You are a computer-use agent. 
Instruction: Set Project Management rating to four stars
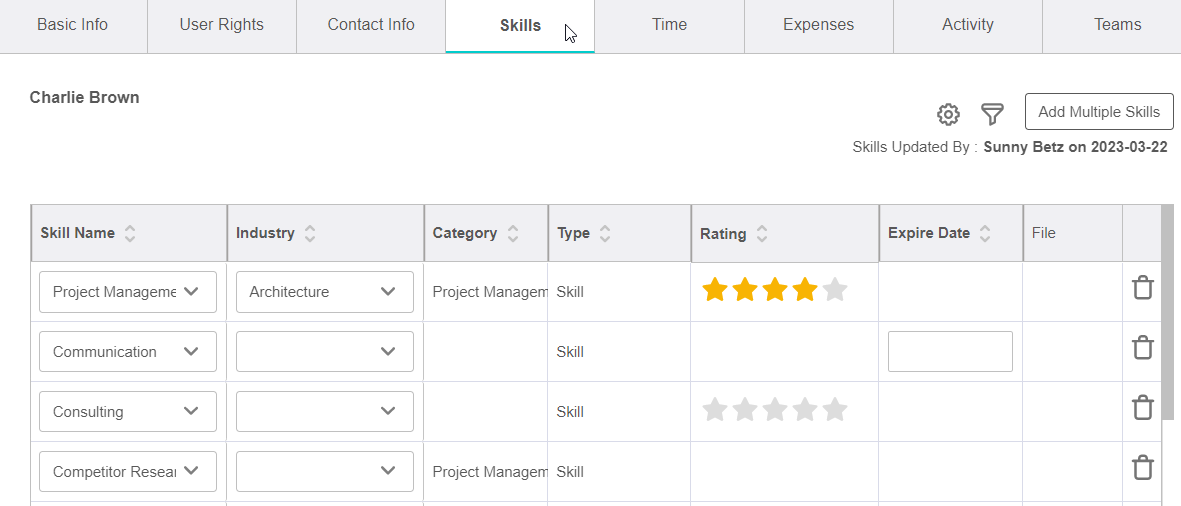tap(804, 290)
